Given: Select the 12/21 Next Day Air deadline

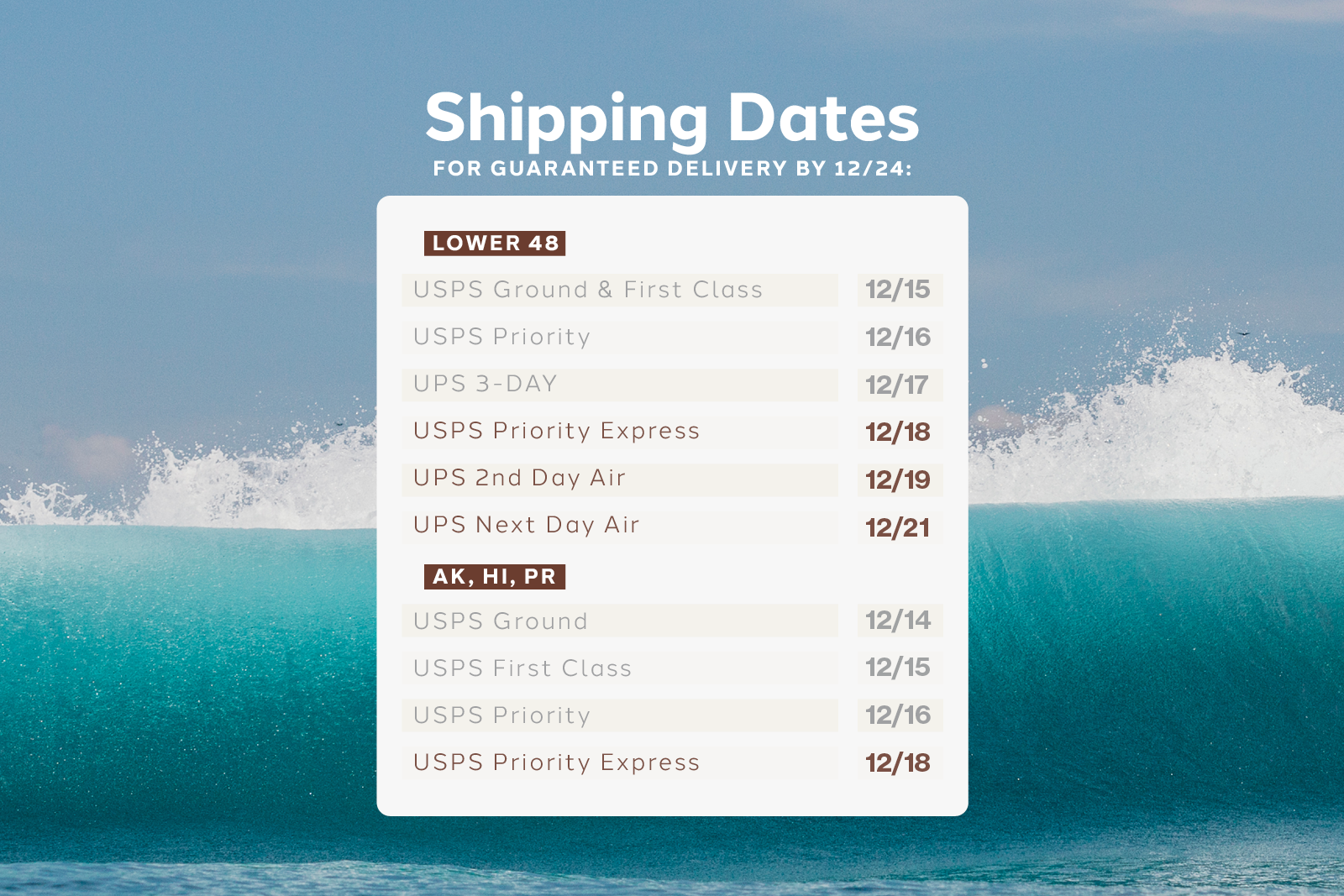Looking at the screenshot, I should [x=898, y=528].
